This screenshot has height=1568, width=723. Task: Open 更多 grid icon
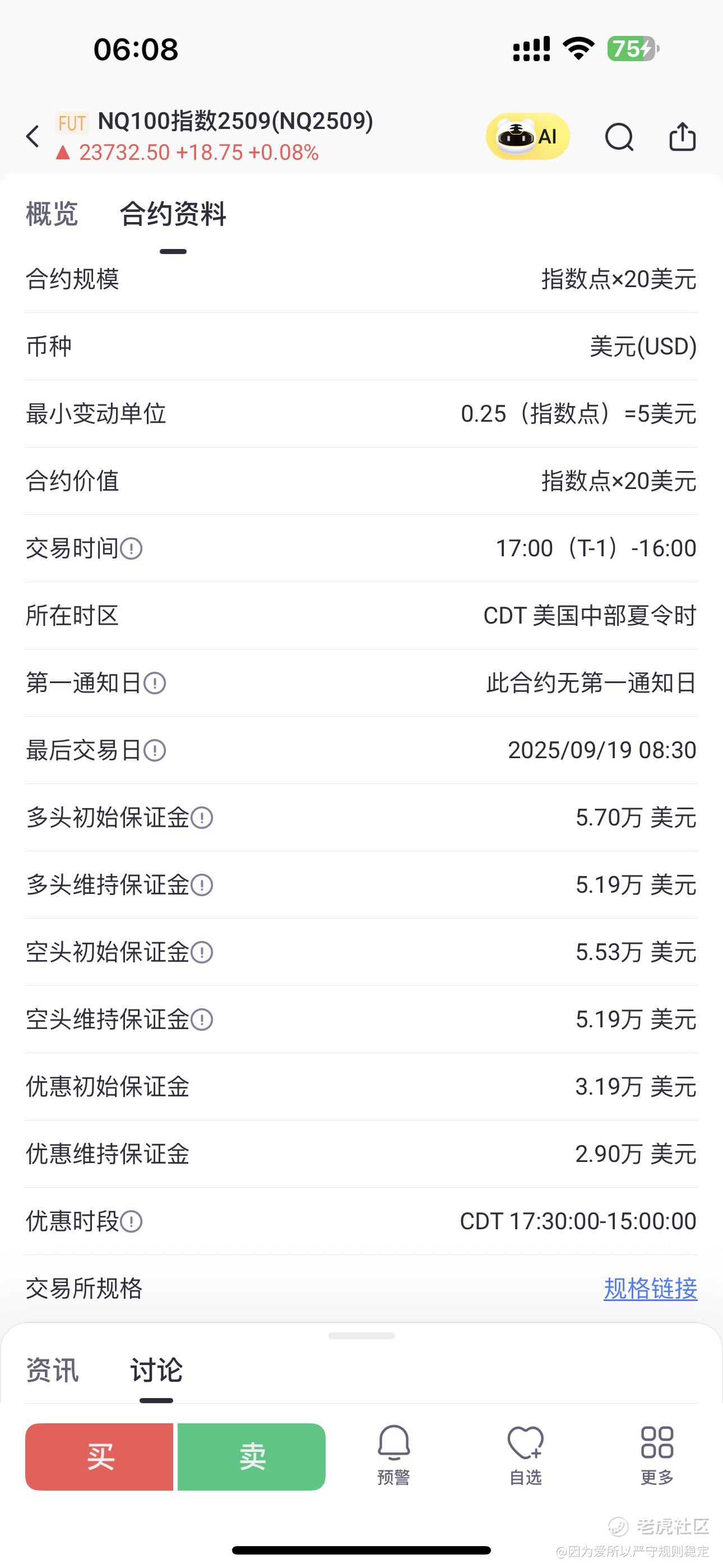coord(657,1455)
